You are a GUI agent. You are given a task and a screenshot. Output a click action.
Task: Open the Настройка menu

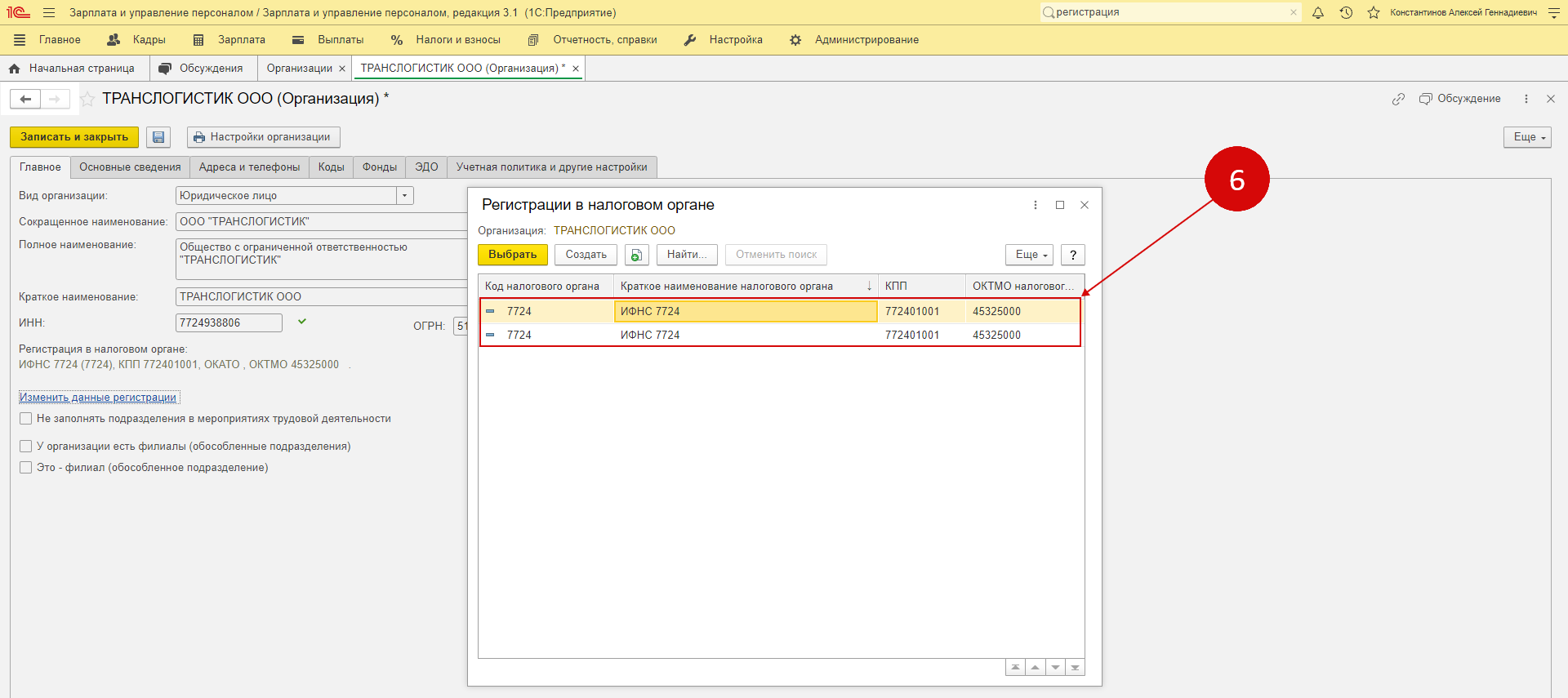coord(724,40)
